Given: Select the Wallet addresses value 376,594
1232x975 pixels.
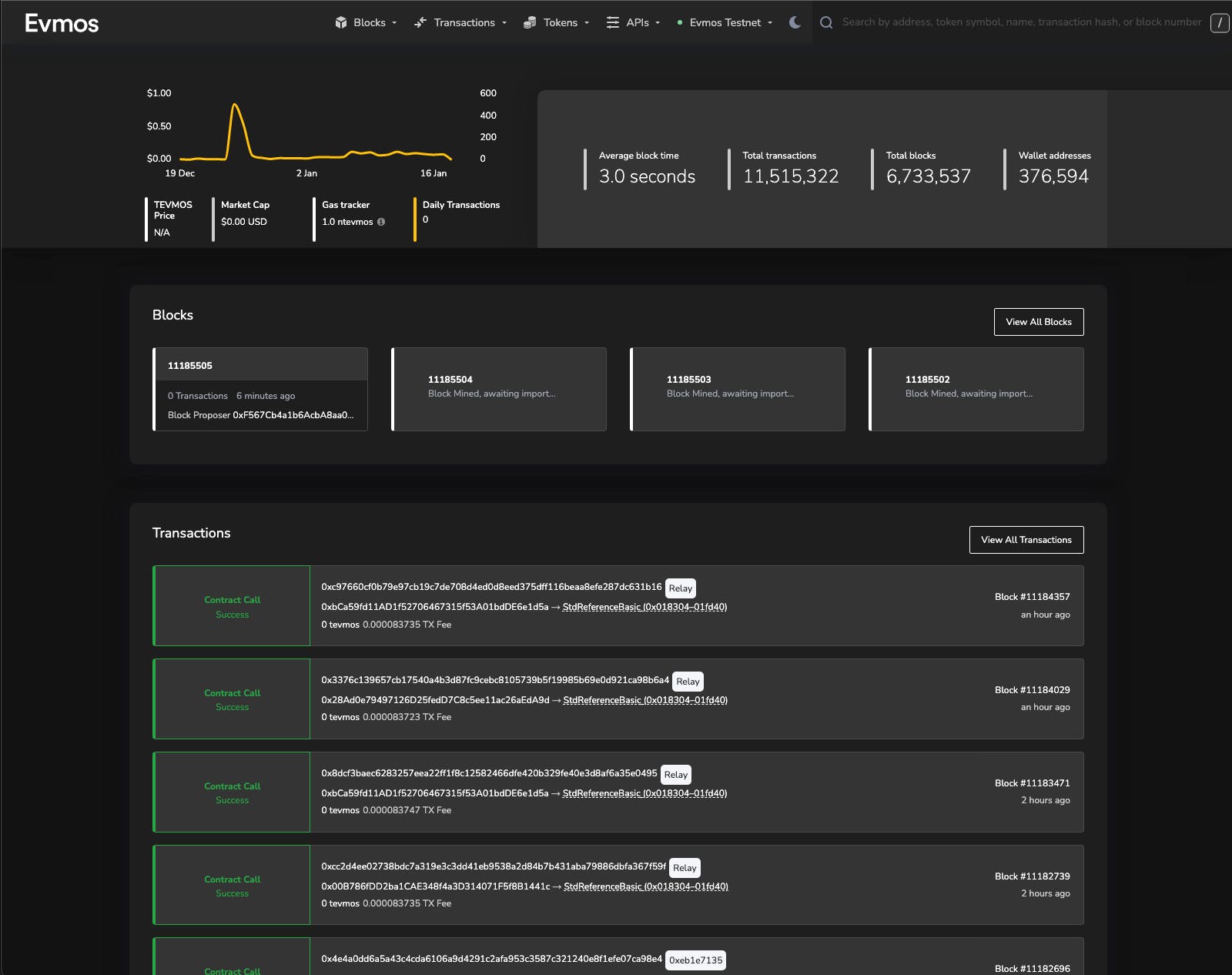Looking at the screenshot, I should tap(1053, 176).
